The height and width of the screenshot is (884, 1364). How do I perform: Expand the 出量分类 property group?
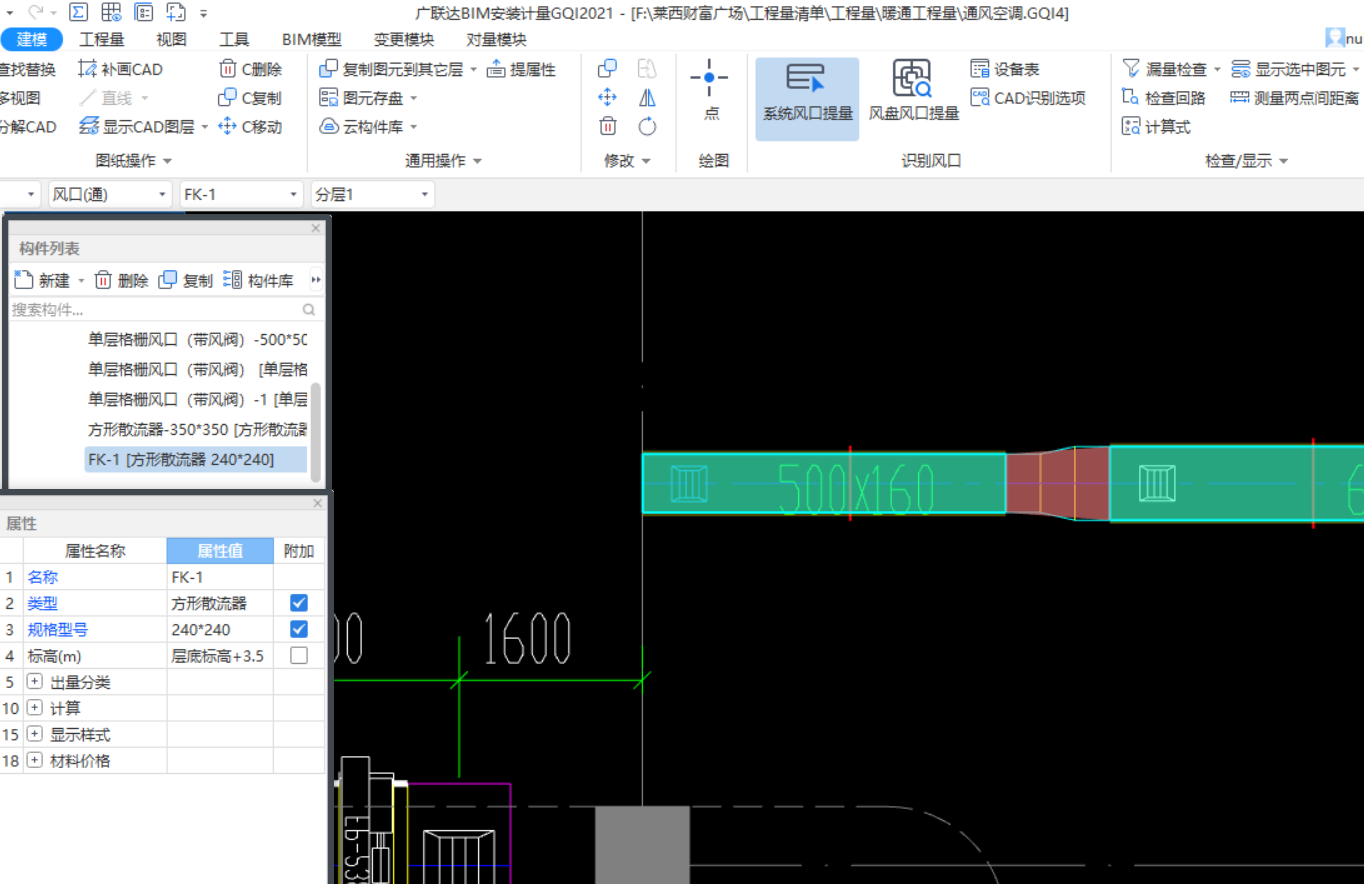click(35, 682)
